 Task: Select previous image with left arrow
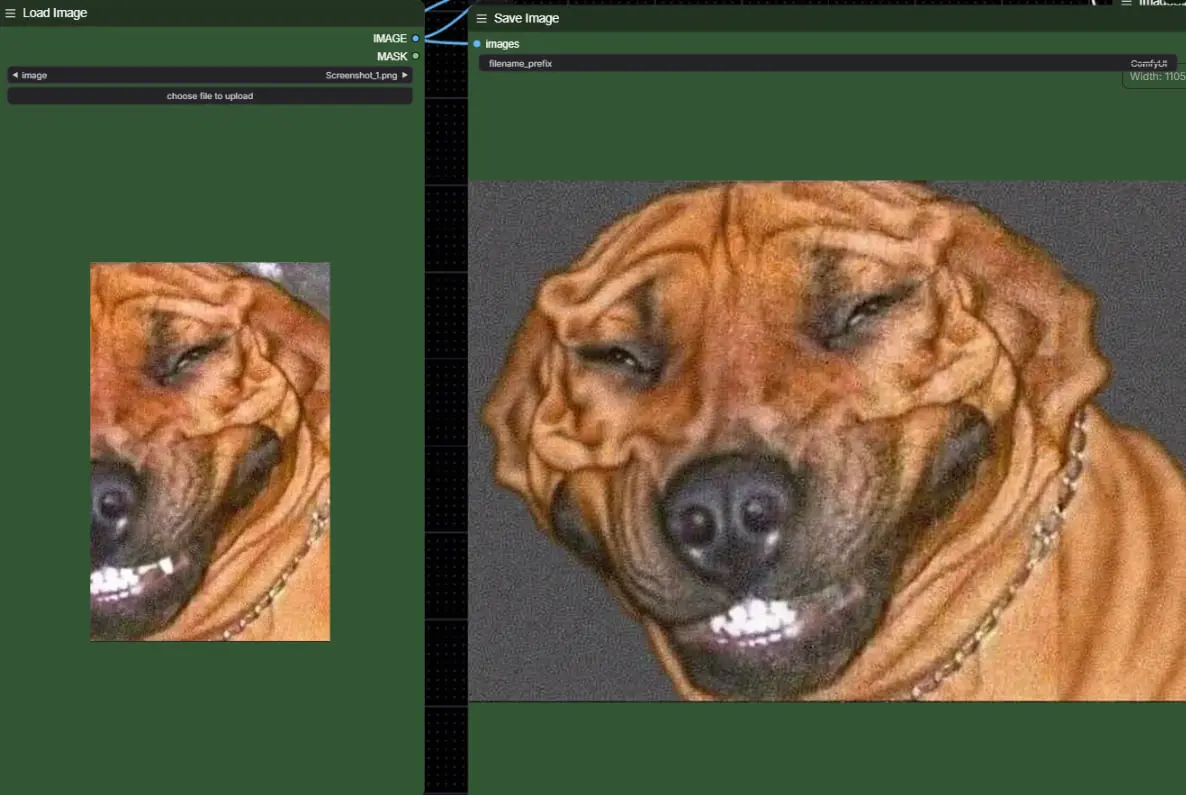15,75
